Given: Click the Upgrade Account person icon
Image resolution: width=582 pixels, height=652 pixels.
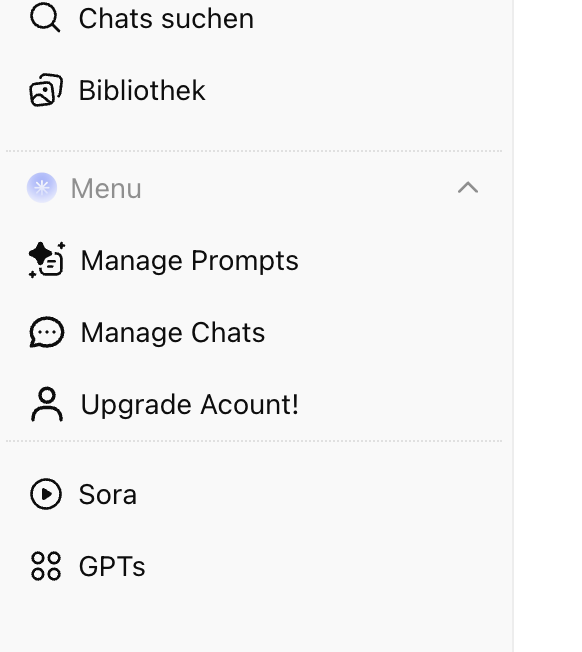Looking at the screenshot, I should tap(47, 404).
